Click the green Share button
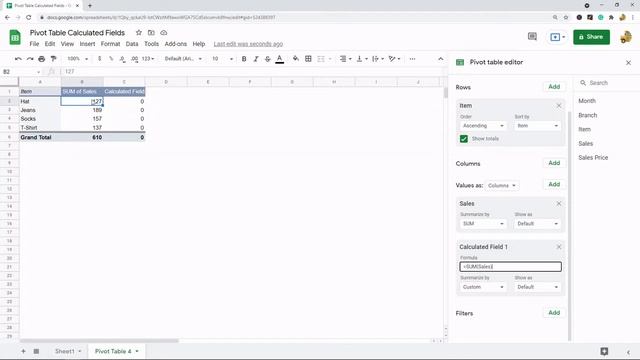The image size is (640, 360). pos(591,37)
